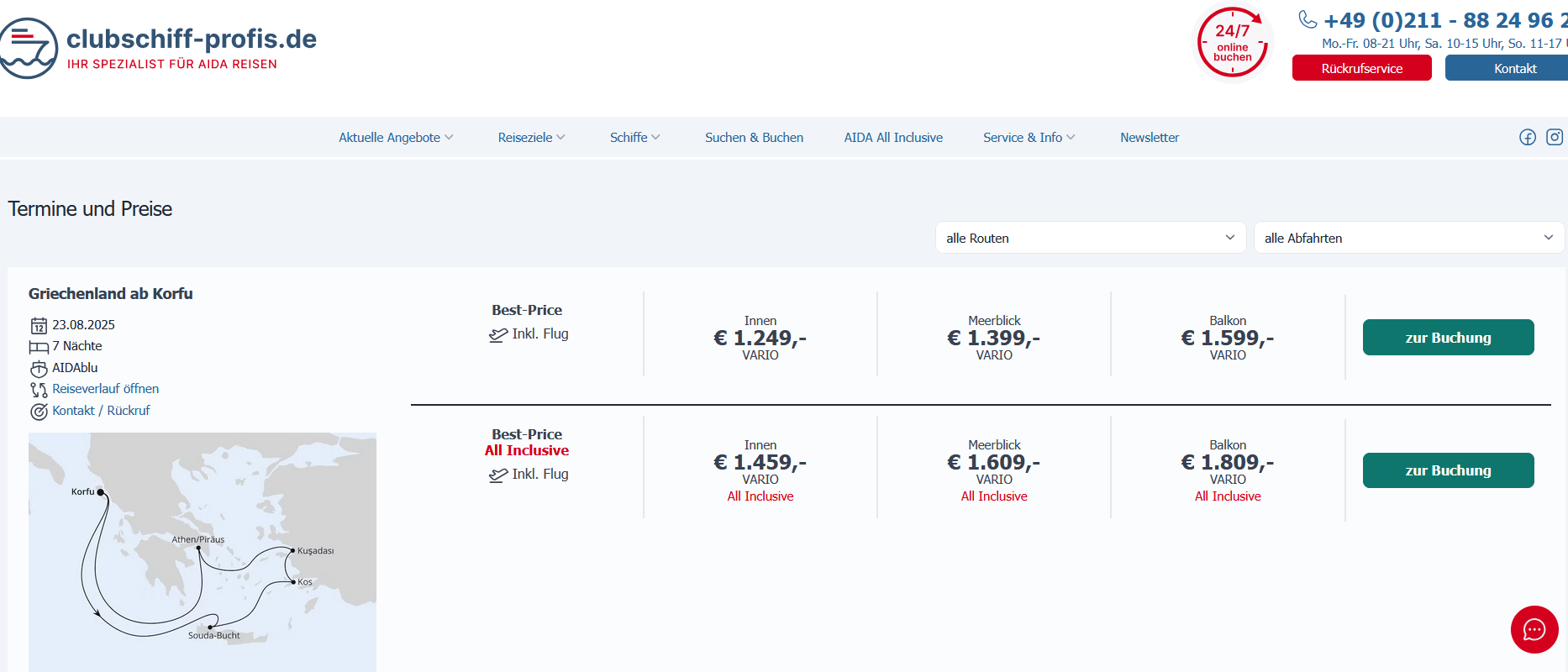The height and width of the screenshot is (672, 1568).
Task: Open the Facebook page icon
Action: click(1527, 137)
